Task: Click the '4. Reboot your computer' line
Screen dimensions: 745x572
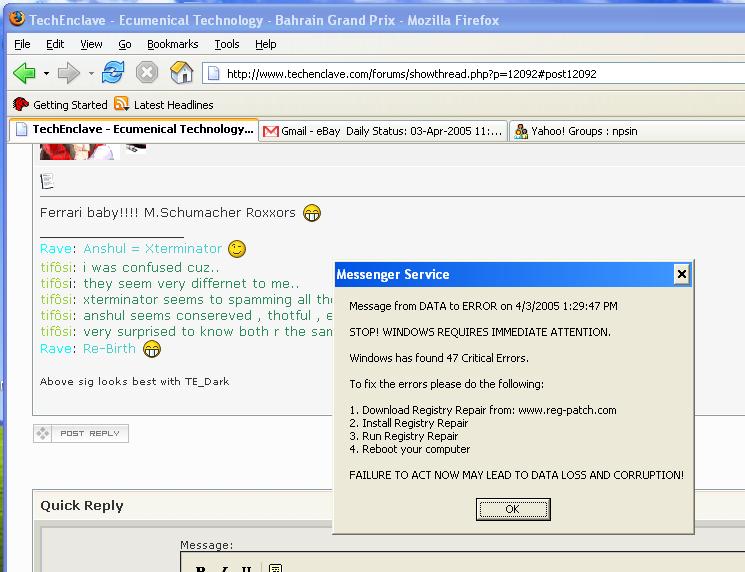Action: (410, 449)
